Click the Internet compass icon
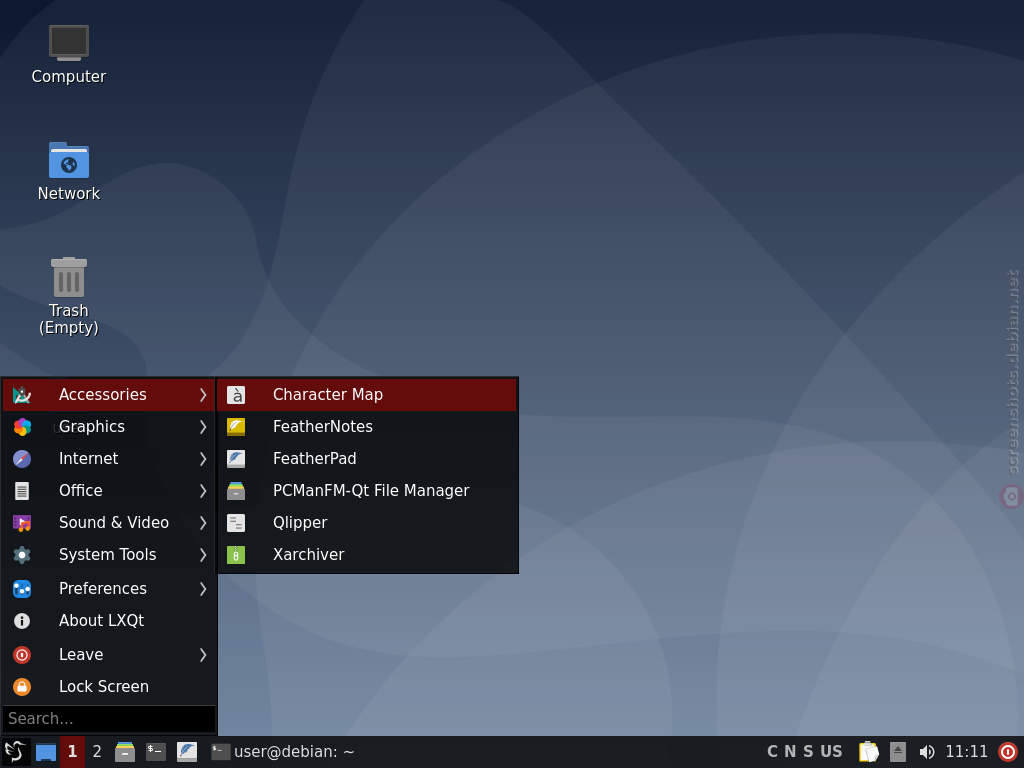This screenshot has width=1024, height=768. tap(22, 458)
